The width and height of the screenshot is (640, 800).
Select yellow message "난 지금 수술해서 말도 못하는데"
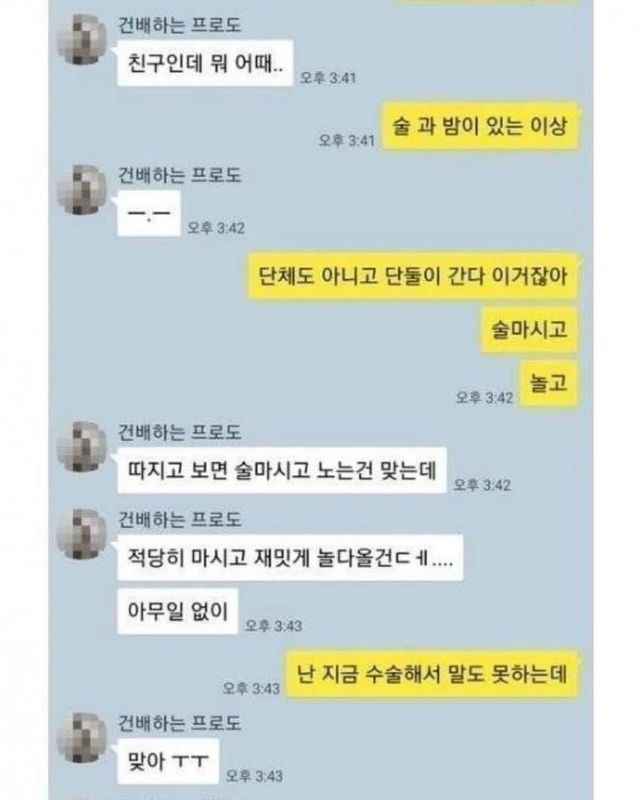[x=432, y=674]
